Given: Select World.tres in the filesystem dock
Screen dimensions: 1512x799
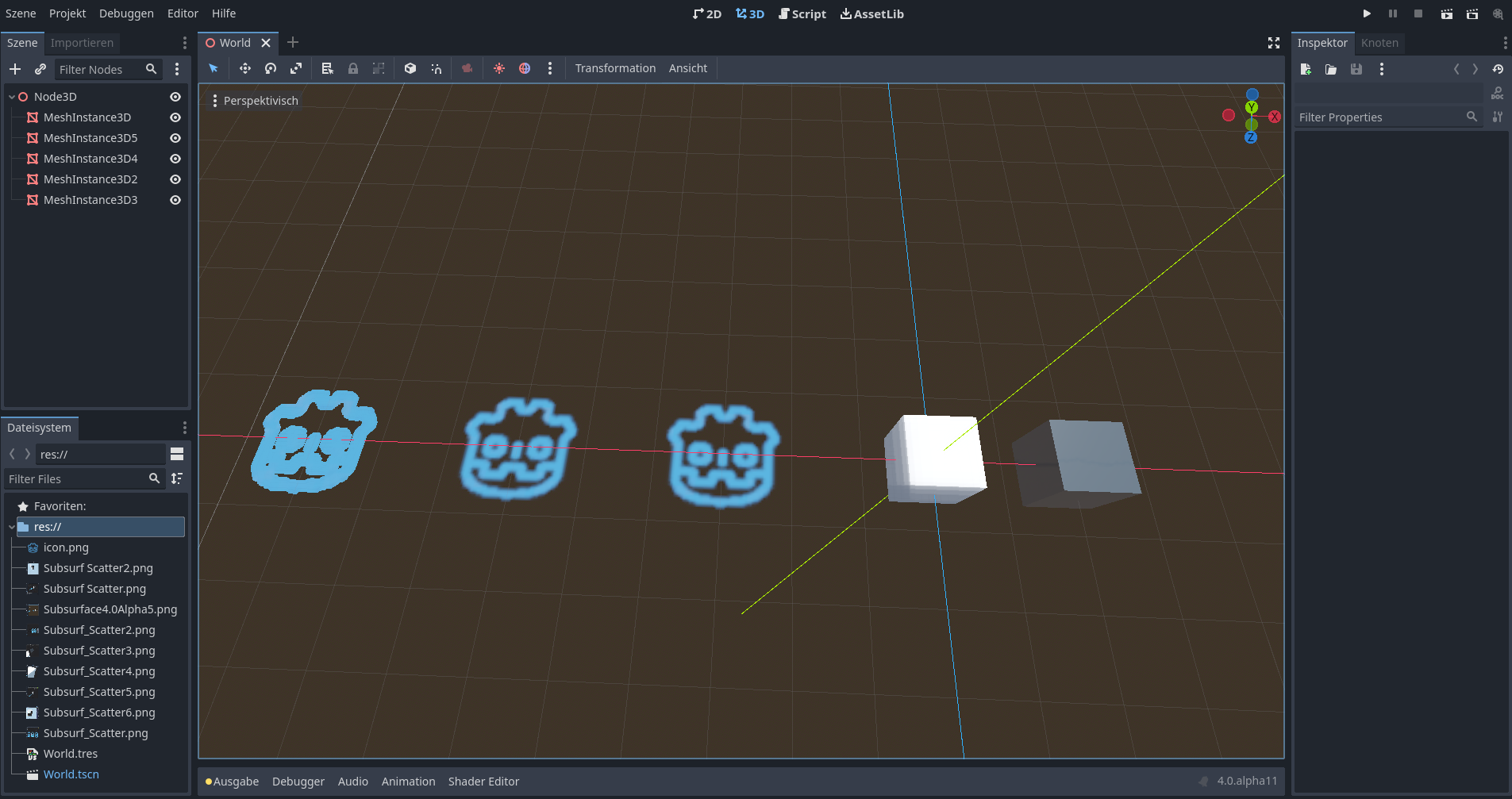Looking at the screenshot, I should 71,753.
